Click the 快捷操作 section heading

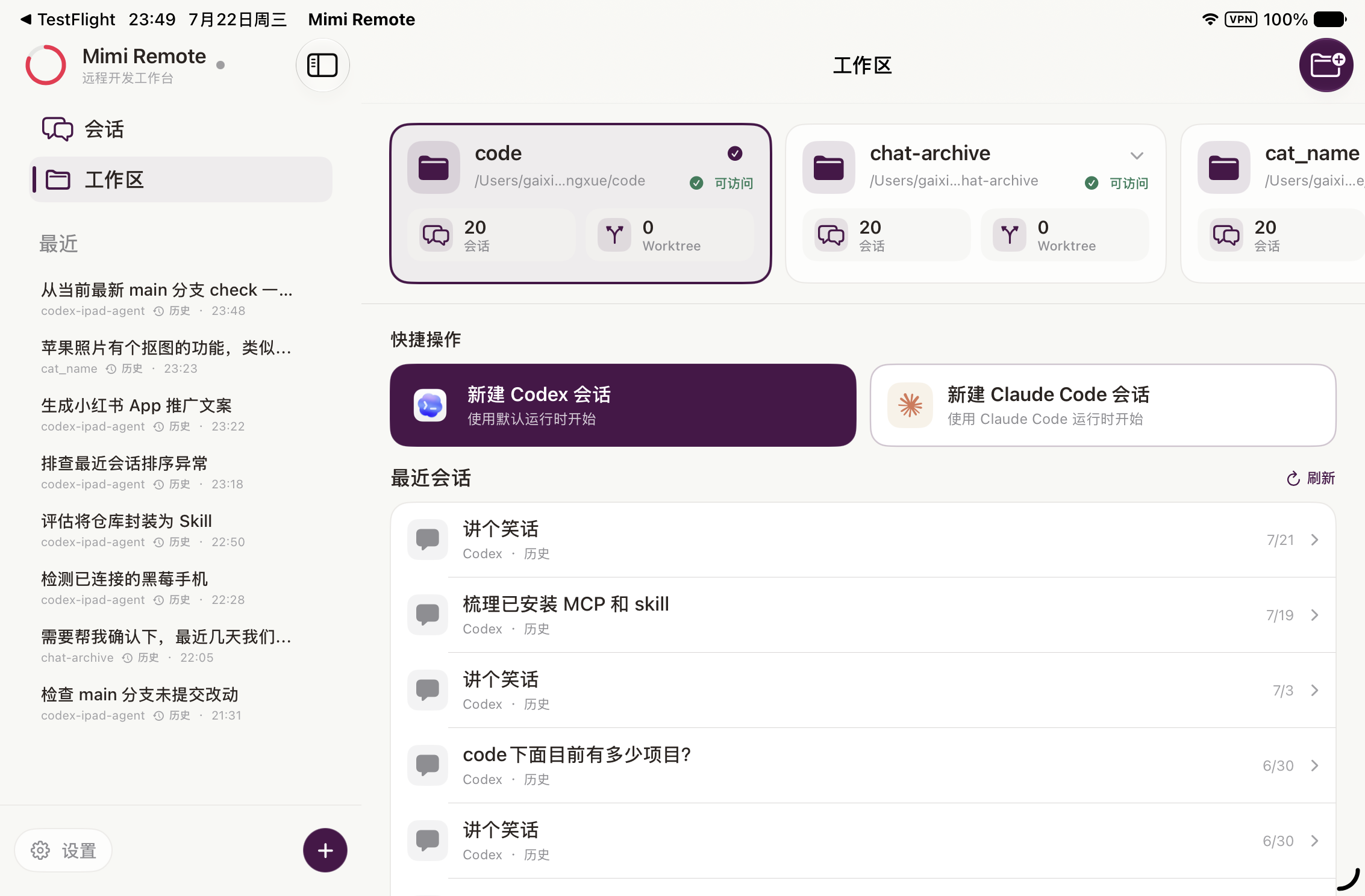point(426,339)
